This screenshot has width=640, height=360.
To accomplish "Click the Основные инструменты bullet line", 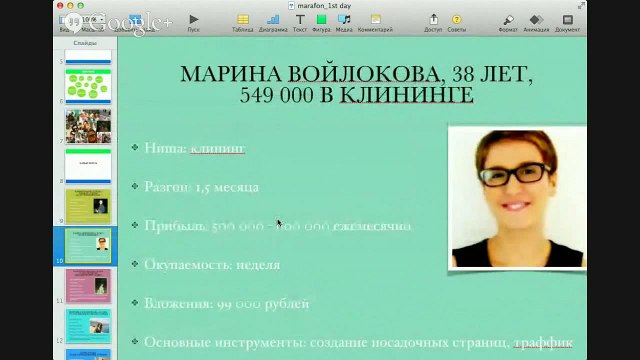I will pyautogui.click(x=358, y=342).
